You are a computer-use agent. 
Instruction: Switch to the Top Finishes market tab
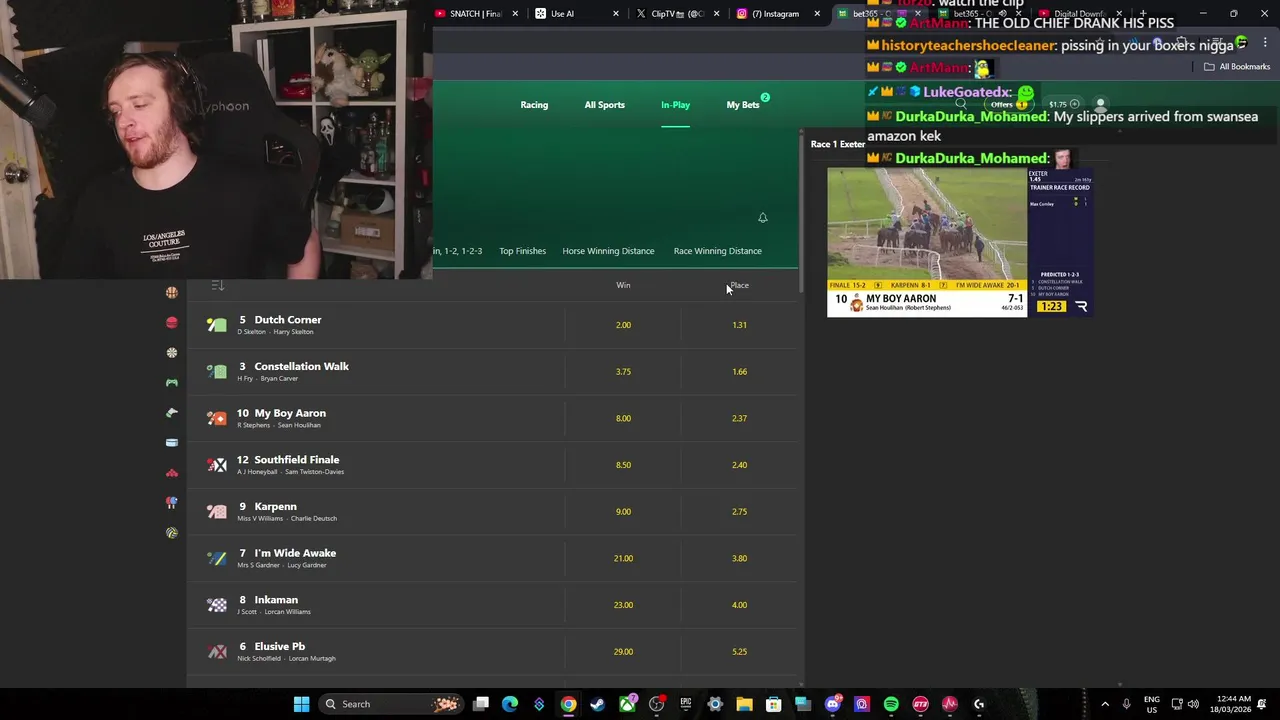[x=522, y=251]
